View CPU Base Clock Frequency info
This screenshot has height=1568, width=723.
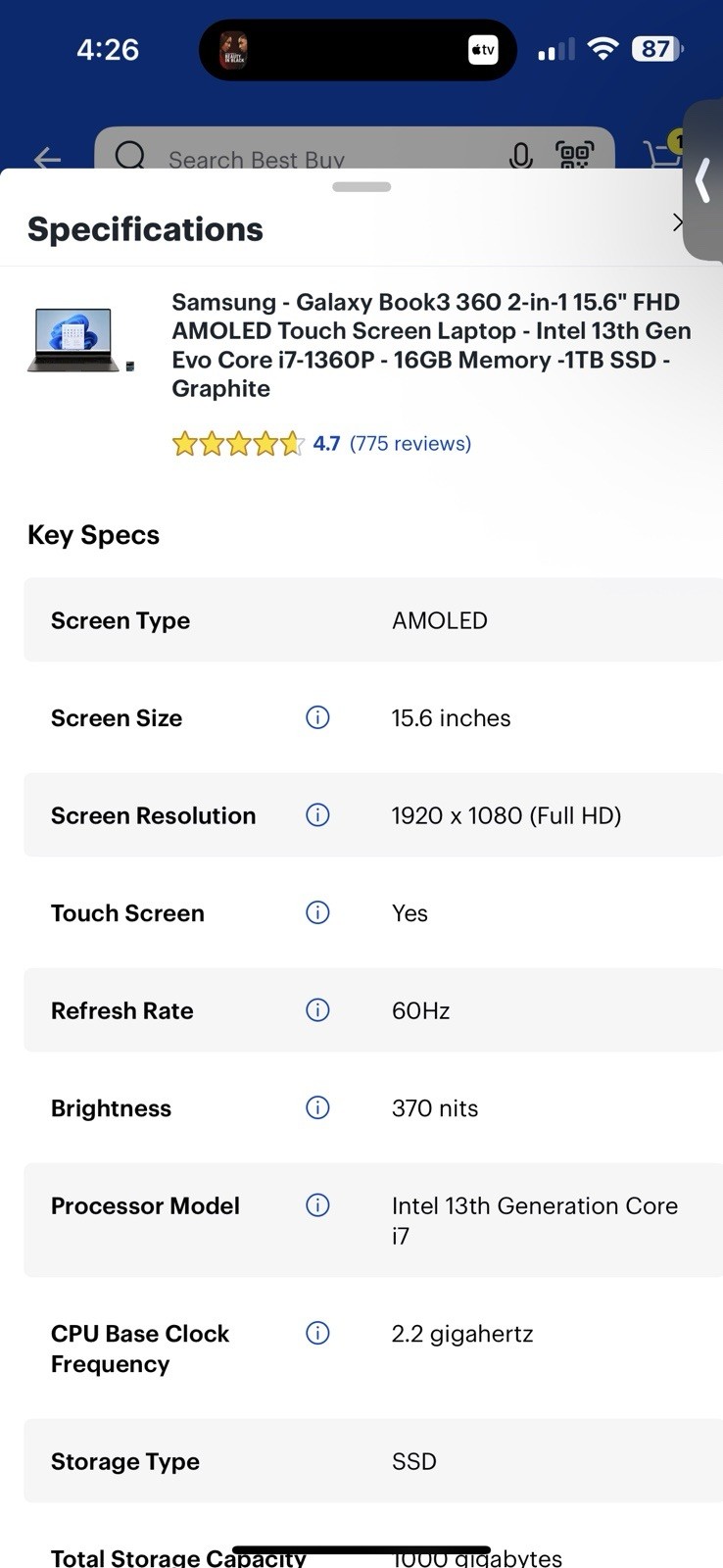click(317, 1333)
